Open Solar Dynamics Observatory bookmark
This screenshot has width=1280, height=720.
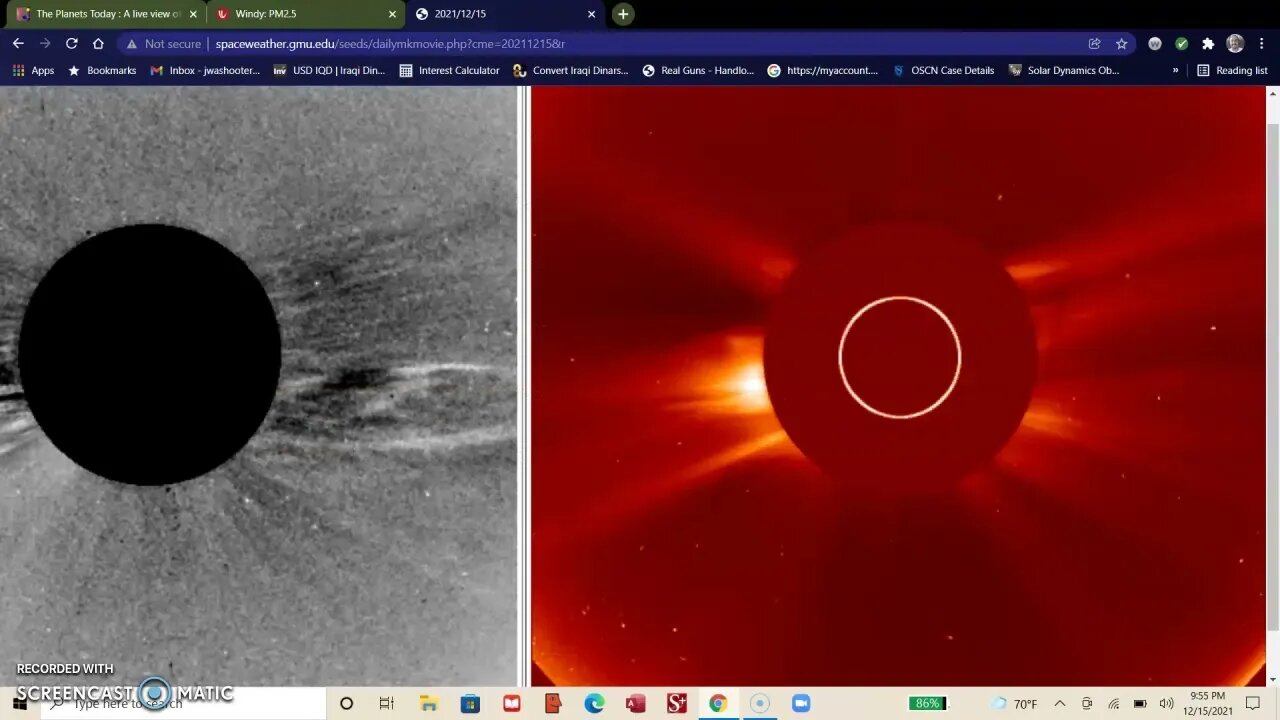click(1064, 71)
